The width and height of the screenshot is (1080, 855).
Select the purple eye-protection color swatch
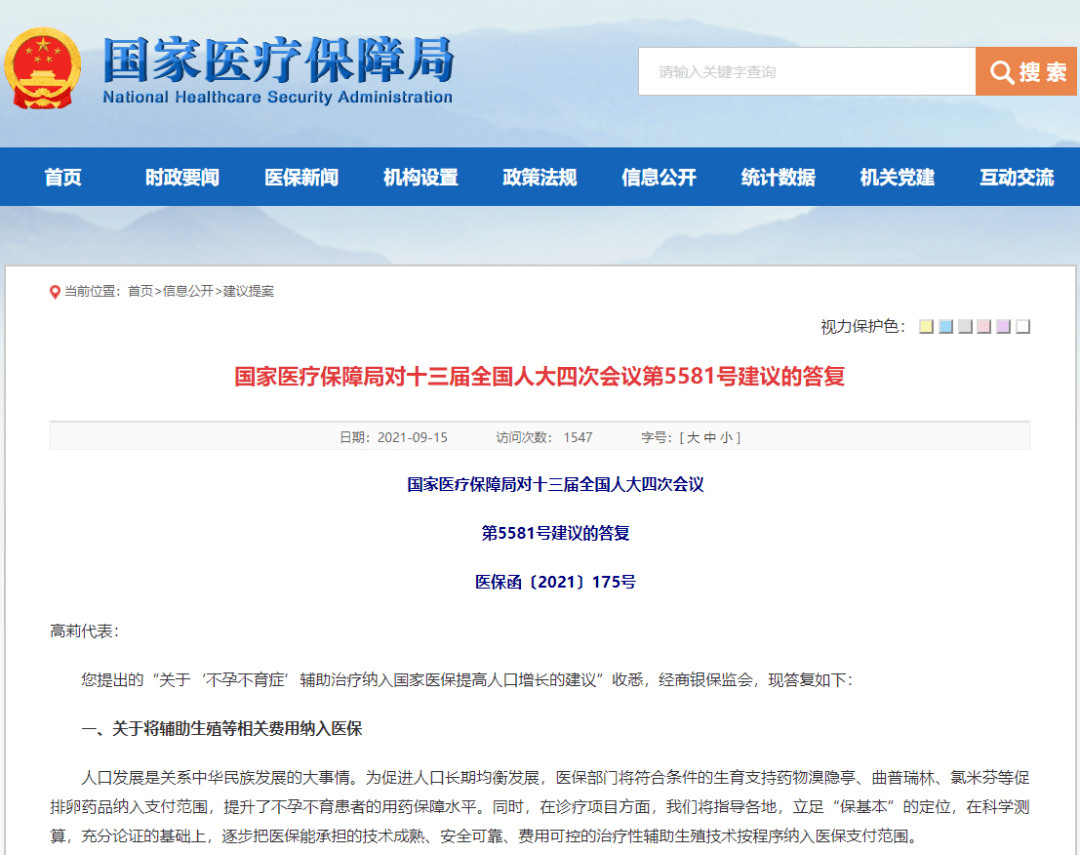click(1004, 327)
